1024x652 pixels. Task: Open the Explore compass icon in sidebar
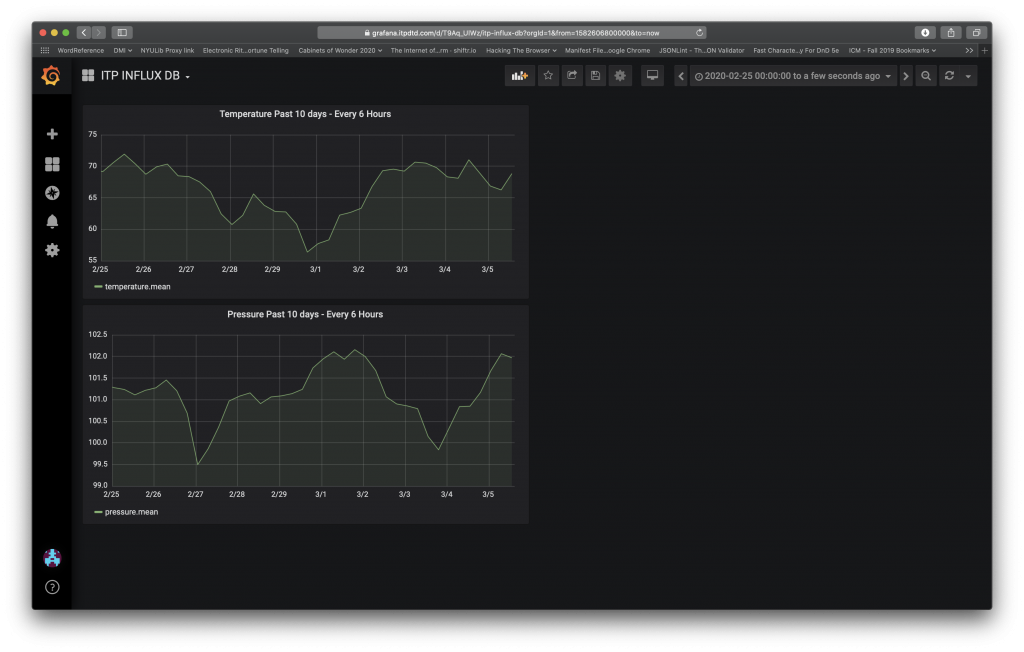coord(52,193)
